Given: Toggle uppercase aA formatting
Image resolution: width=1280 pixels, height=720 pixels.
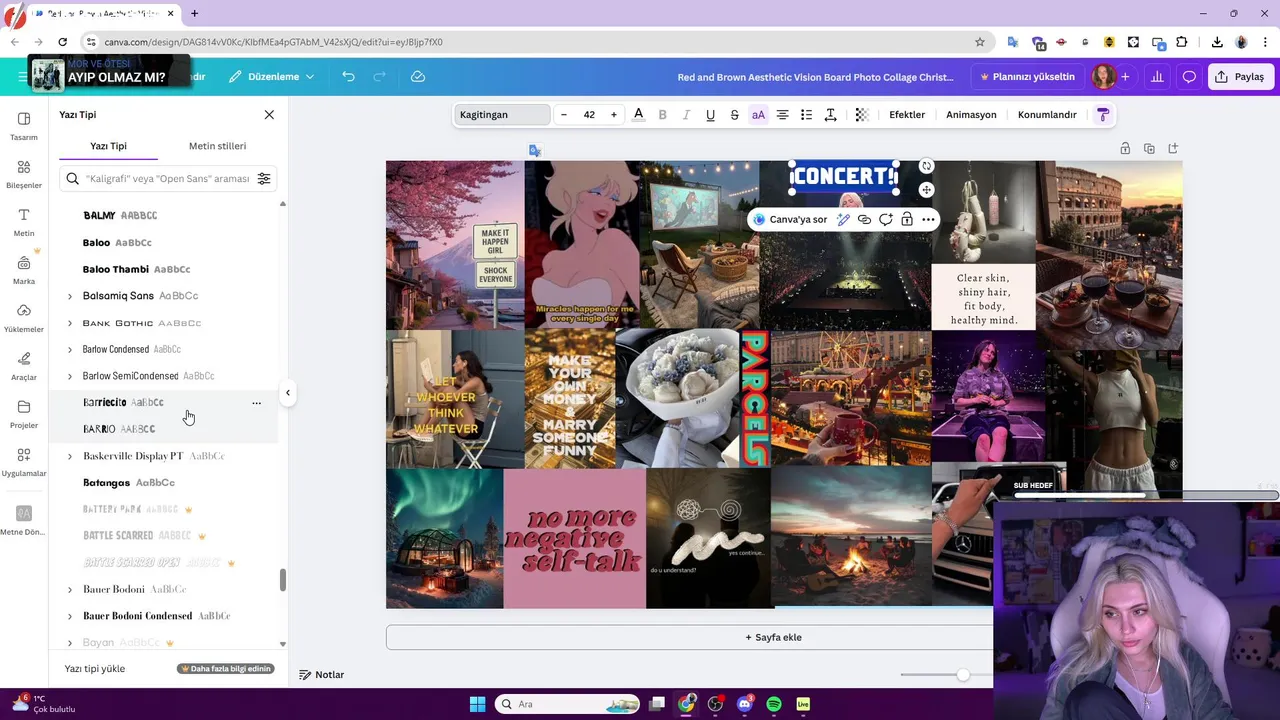Looking at the screenshot, I should [x=758, y=115].
